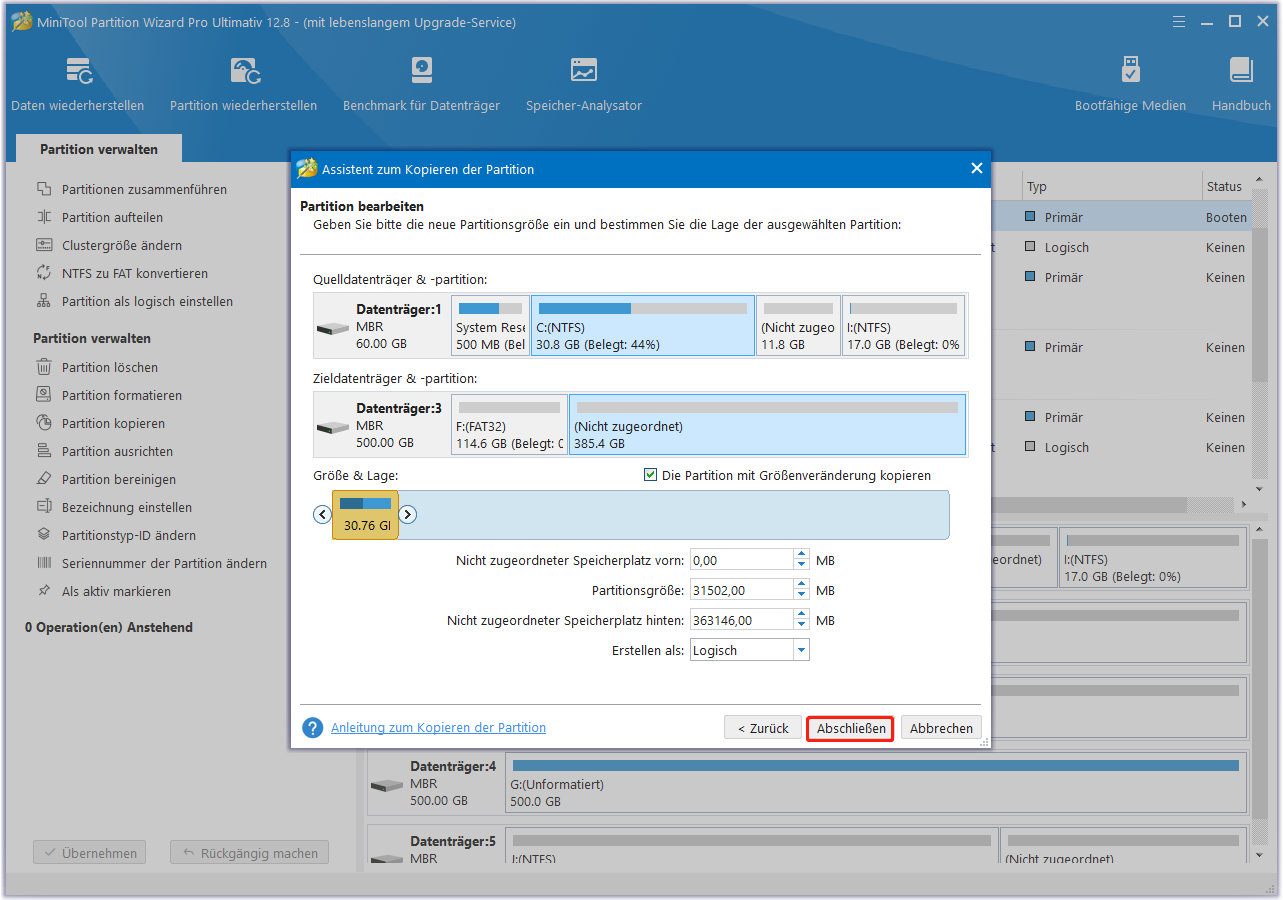Open the hamburger menu in title bar
The height and width of the screenshot is (900, 1283).
pos(1180,21)
